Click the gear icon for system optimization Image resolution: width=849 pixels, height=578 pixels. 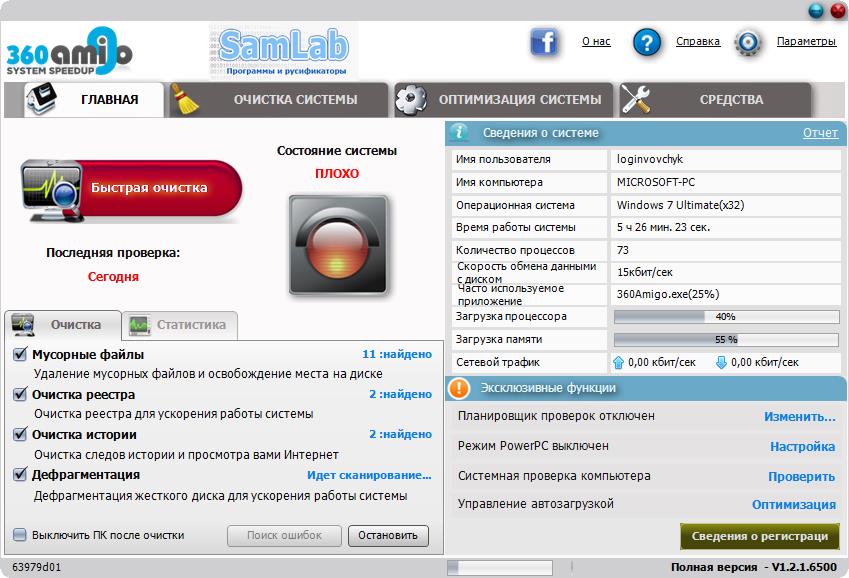(x=411, y=99)
